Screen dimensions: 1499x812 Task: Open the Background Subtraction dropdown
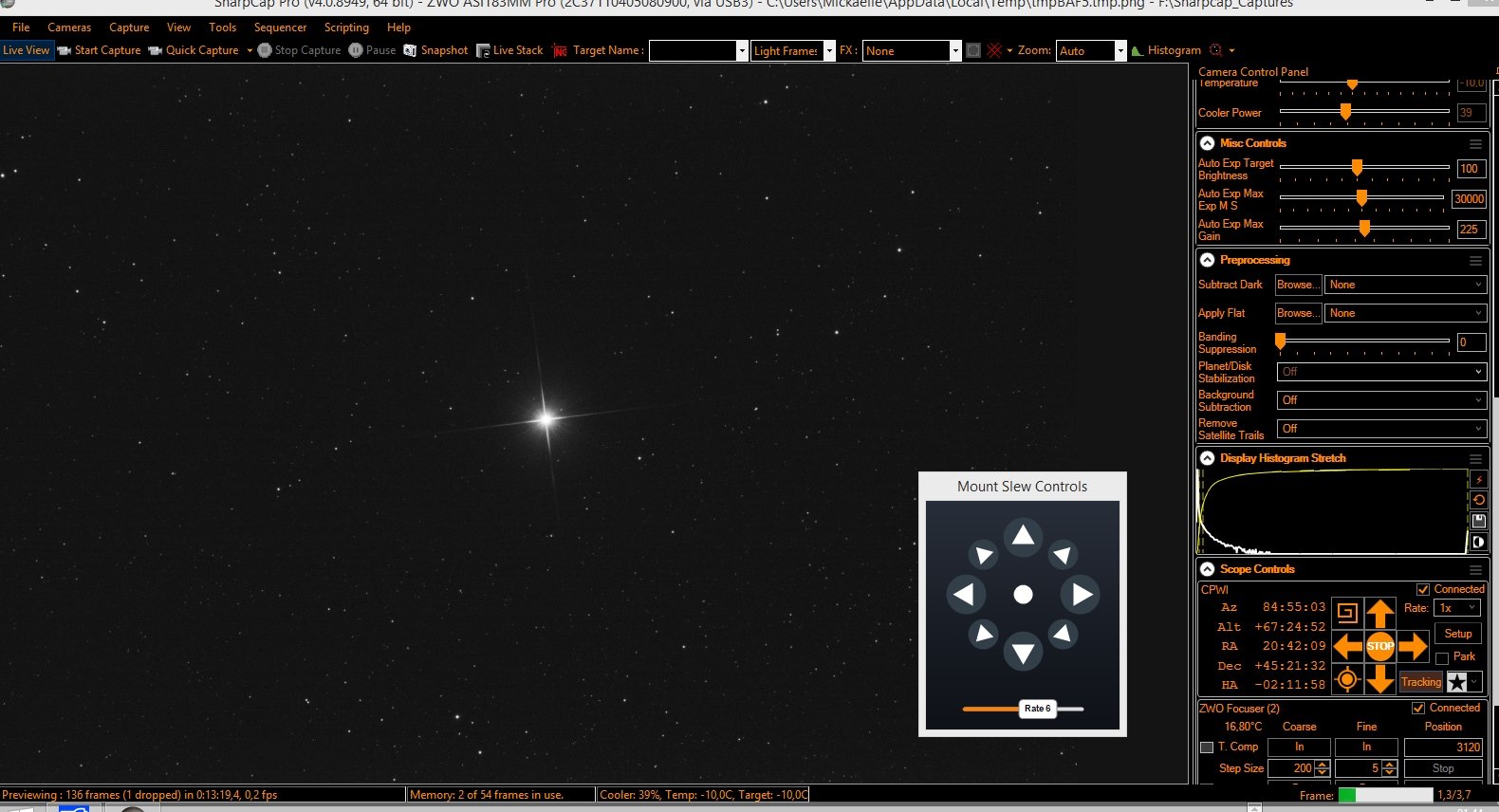click(x=1381, y=400)
